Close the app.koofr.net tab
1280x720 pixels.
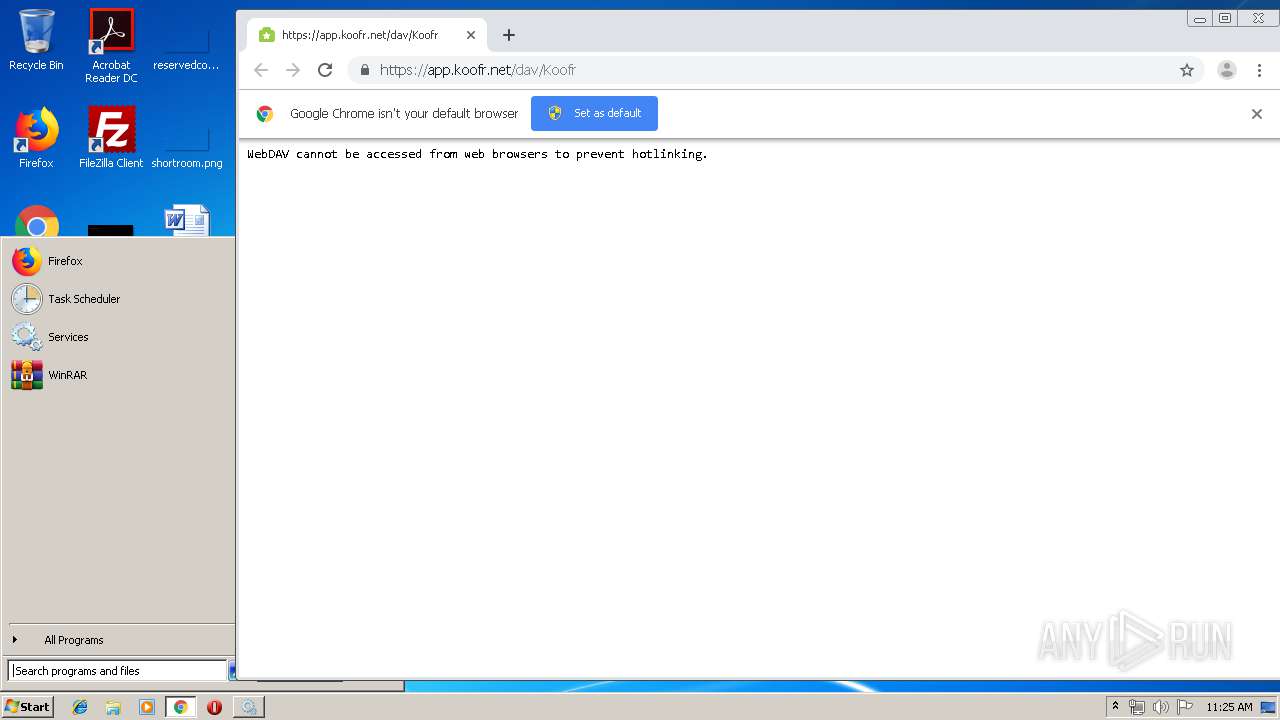pyautogui.click(x=471, y=35)
